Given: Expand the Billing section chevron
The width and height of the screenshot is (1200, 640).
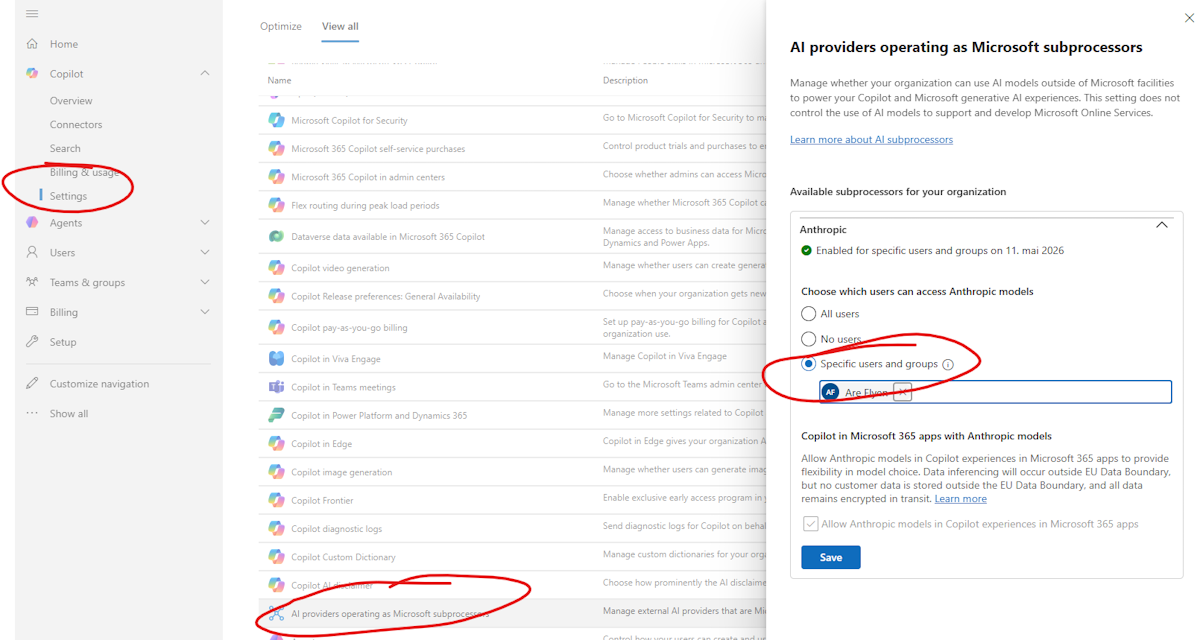Looking at the screenshot, I should 205,312.
